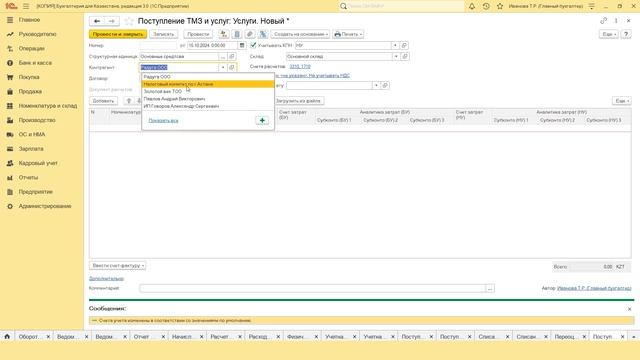Open Структурная единица selection ellipsis

click(222, 56)
